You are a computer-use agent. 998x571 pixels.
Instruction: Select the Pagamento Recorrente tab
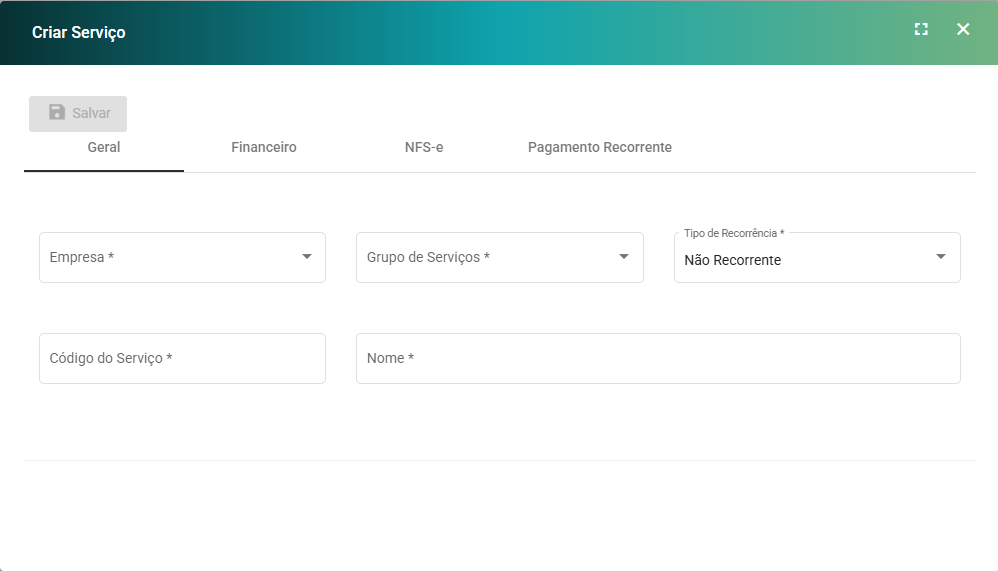tap(600, 147)
